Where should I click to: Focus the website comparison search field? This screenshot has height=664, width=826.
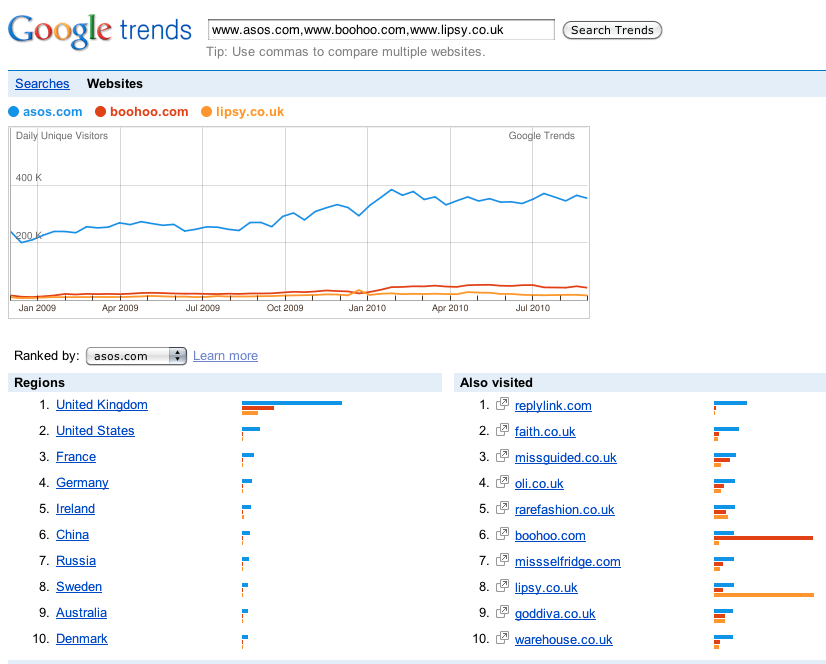click(381, 30)
